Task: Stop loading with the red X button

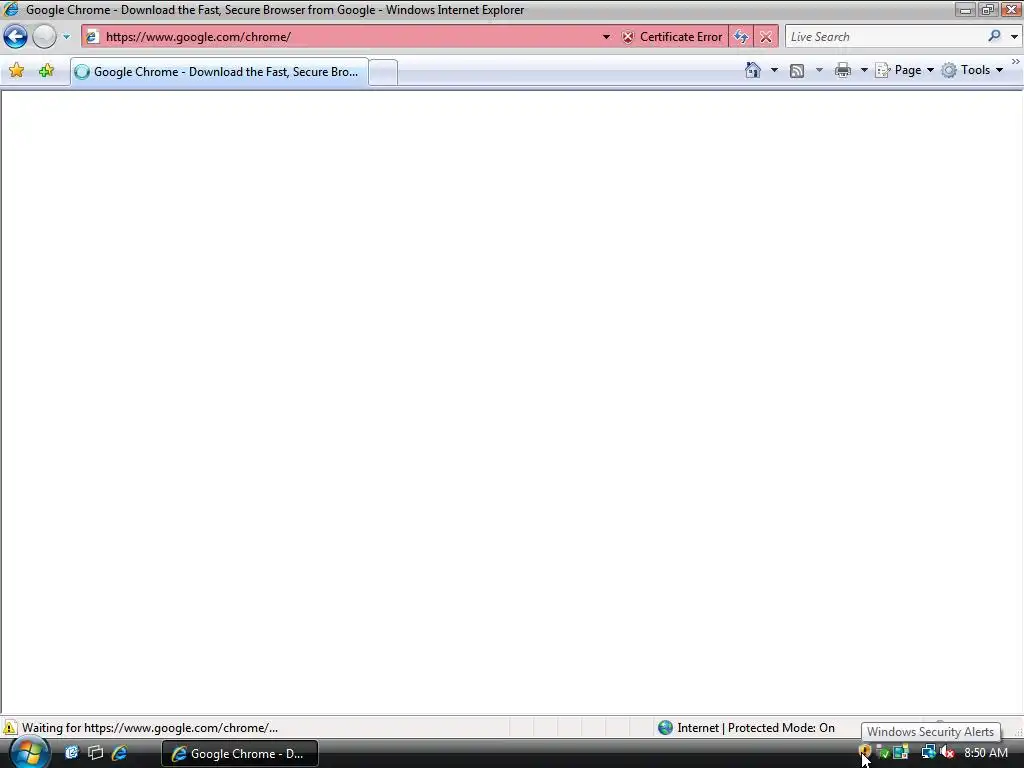Action: click(766, 37)
